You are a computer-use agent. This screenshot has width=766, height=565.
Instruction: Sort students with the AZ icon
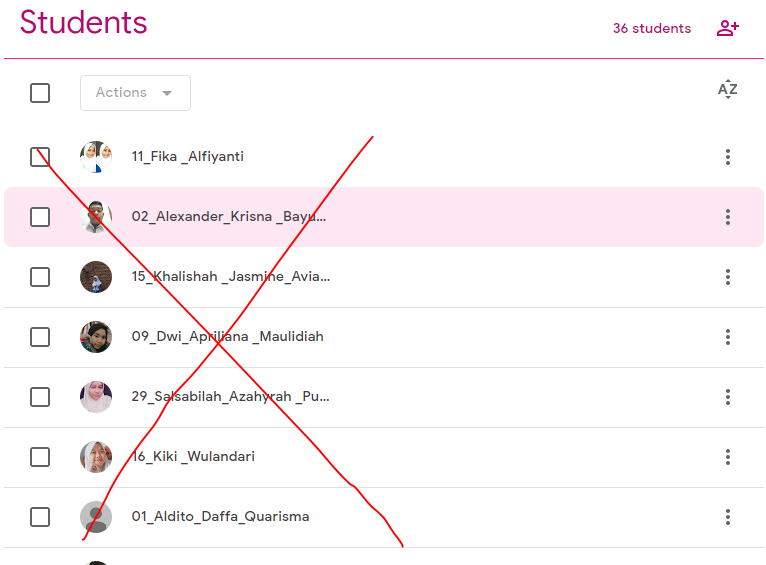[x=727, y=89]
